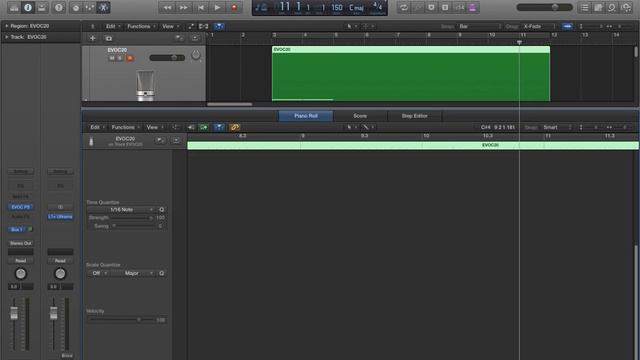The image size is (640, 360).
Task: Switch to Piano Roll tab
Action: tap(306, 116)
